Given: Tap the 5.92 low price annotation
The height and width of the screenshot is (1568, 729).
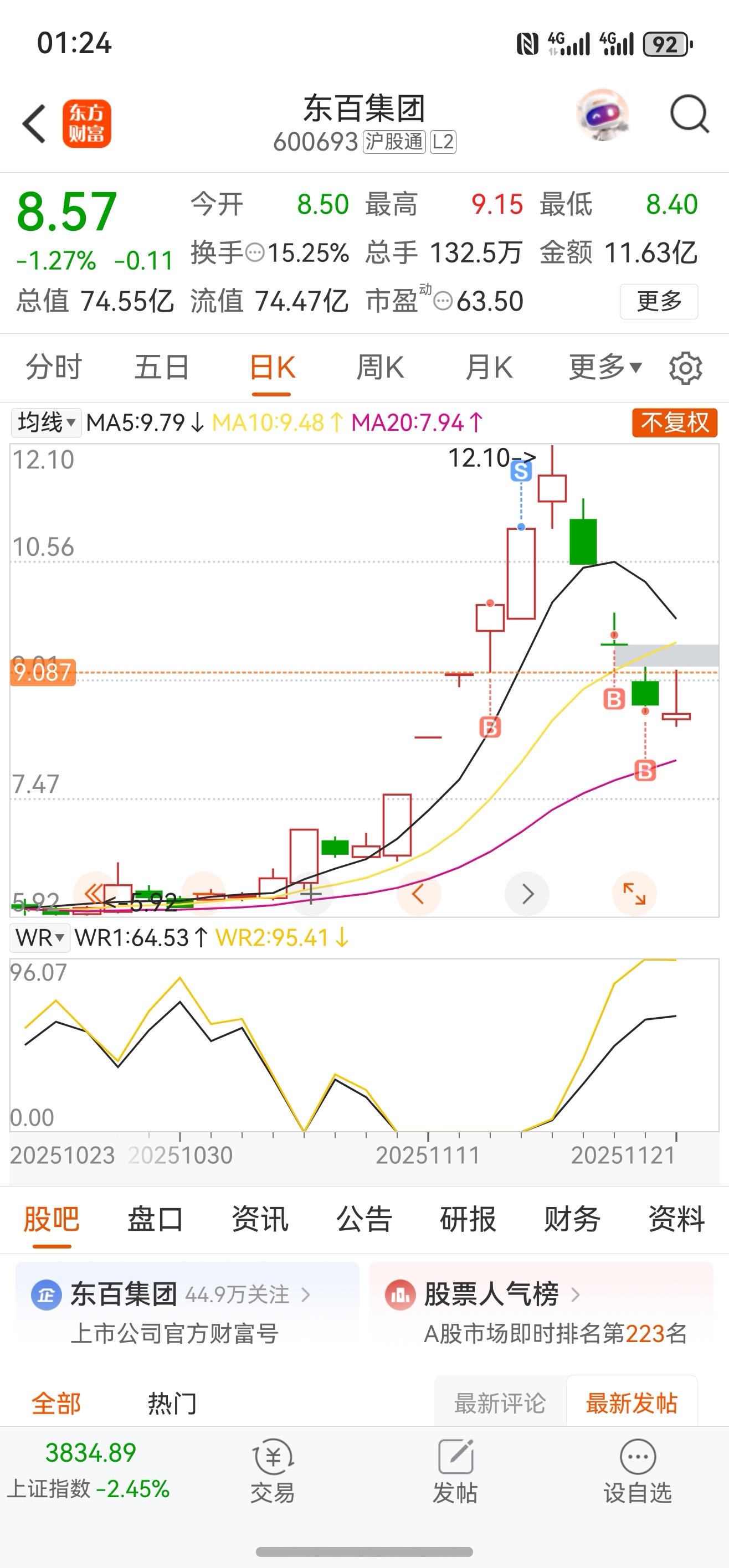Looking at the screenshot, I should click(x=141, y=902).
